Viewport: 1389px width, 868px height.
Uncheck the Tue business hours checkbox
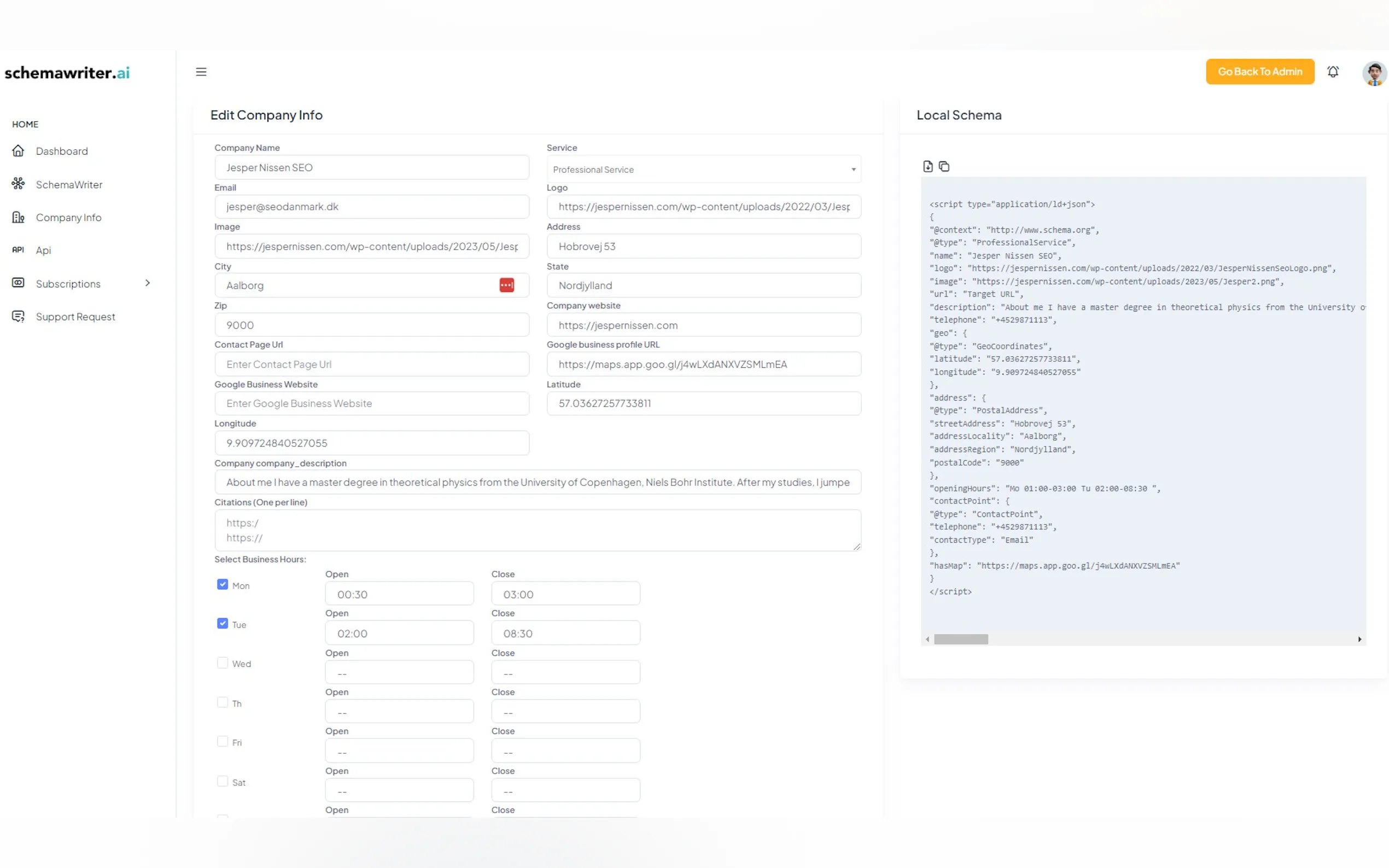(x=223, y=624)
